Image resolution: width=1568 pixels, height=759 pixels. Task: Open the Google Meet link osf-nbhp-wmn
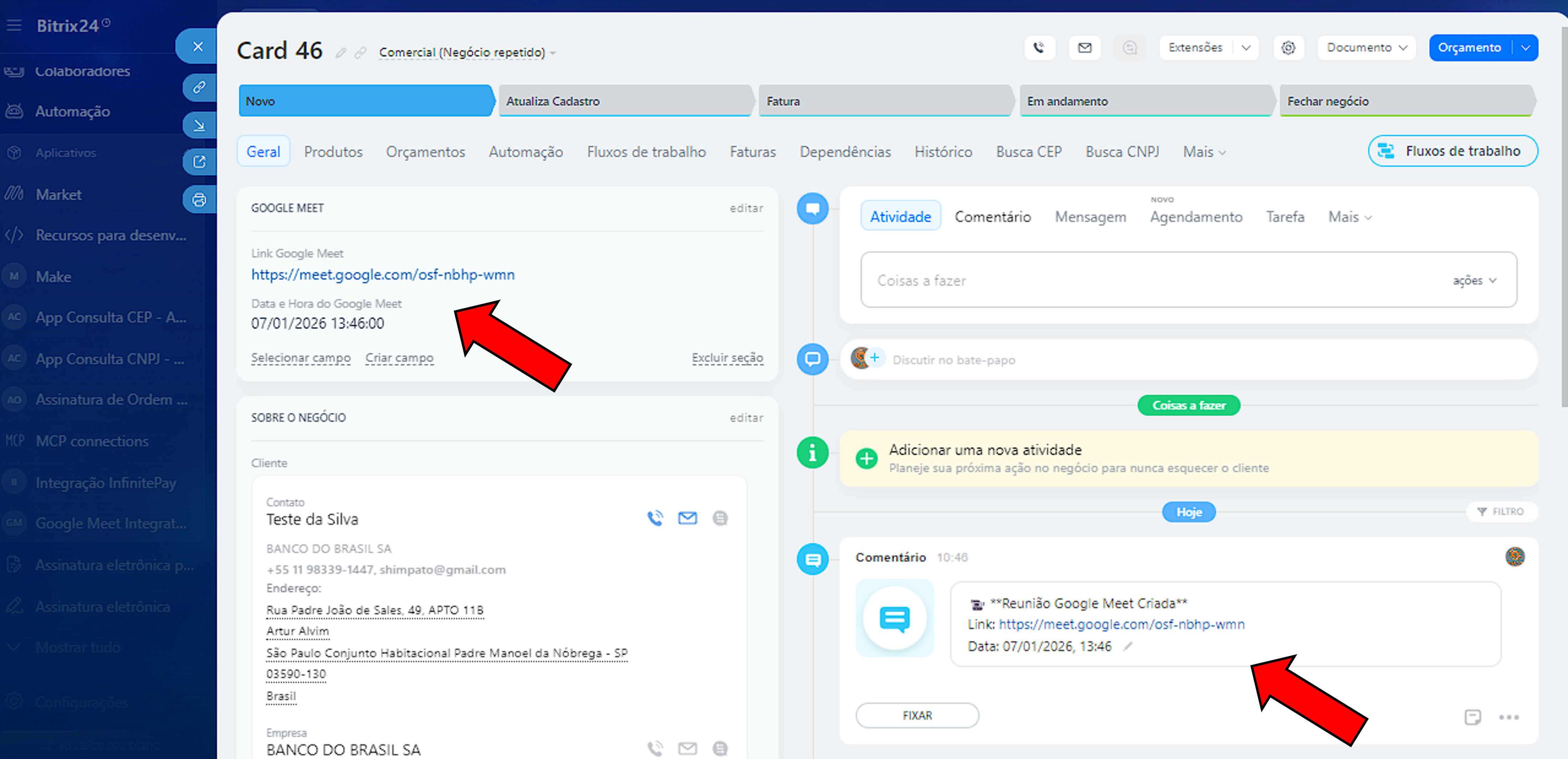coord(383,275)
